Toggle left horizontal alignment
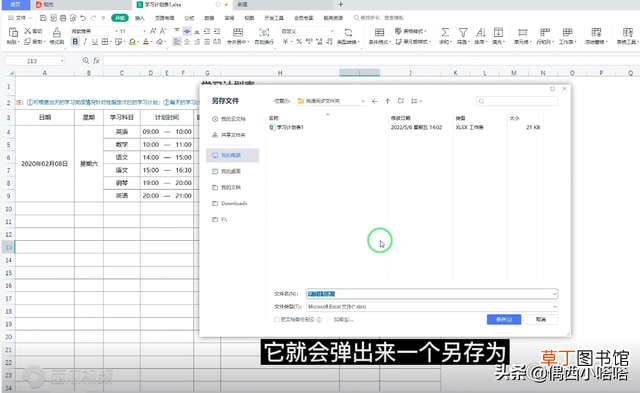The width and height of the screenshot is (640, 393). click(177, 42)
